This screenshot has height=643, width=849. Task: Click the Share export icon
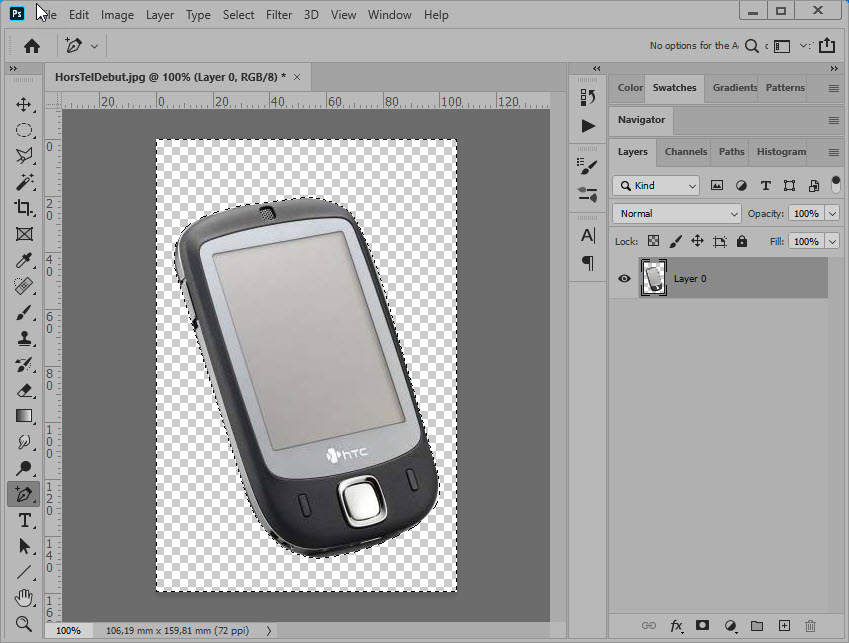(827, 45)
